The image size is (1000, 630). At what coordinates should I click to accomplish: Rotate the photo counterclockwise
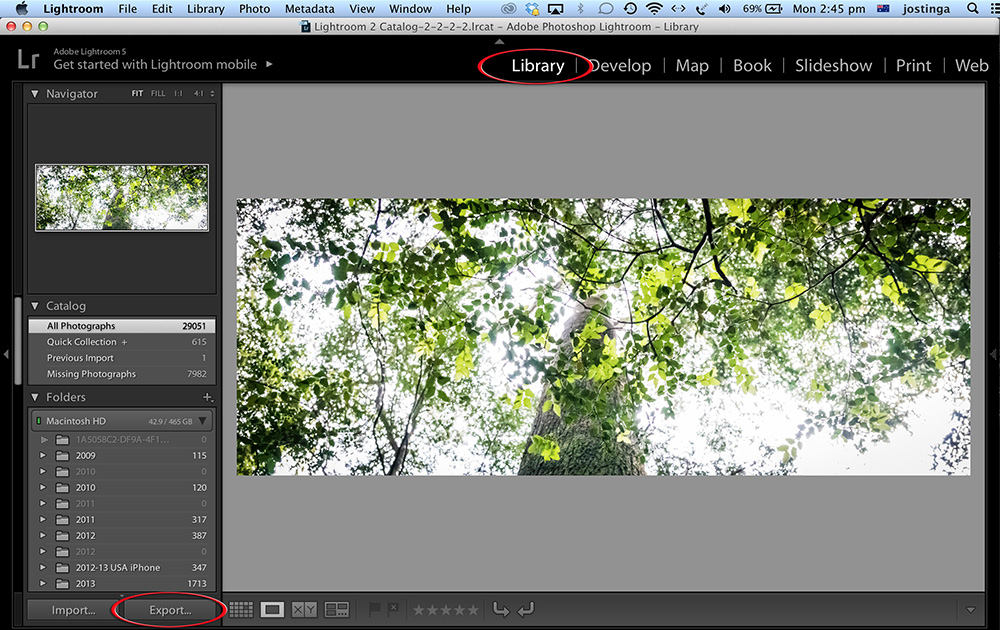coord(501,609)
